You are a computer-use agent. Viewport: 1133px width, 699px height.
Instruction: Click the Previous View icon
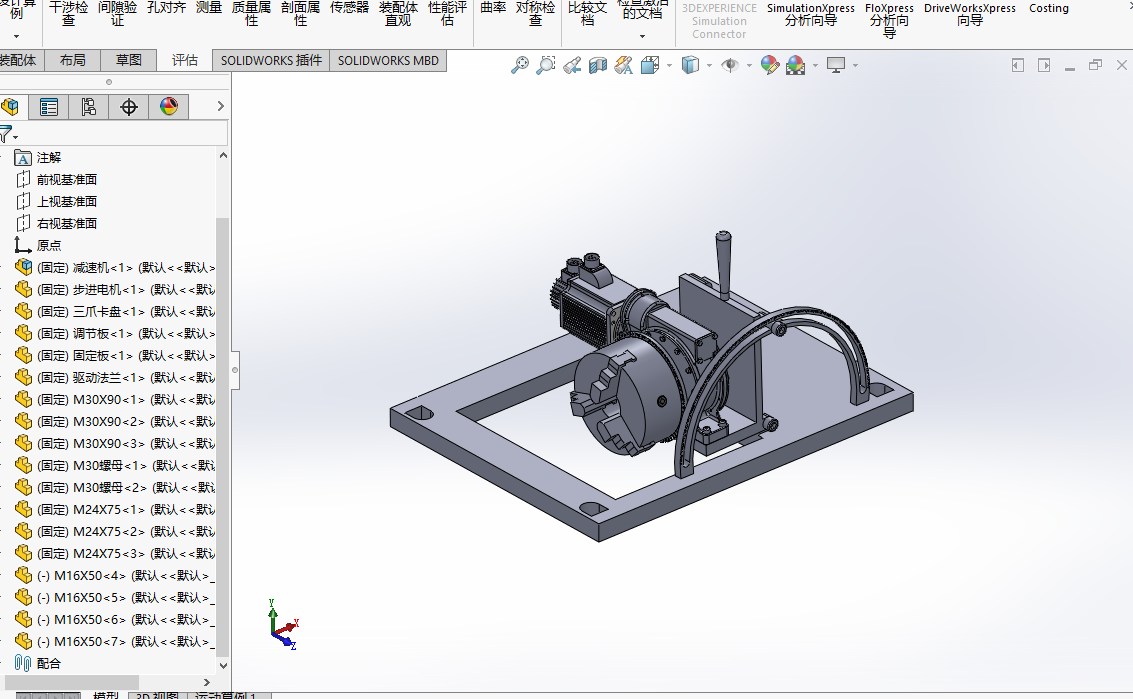pyautogui.click(x=572, y=66)
